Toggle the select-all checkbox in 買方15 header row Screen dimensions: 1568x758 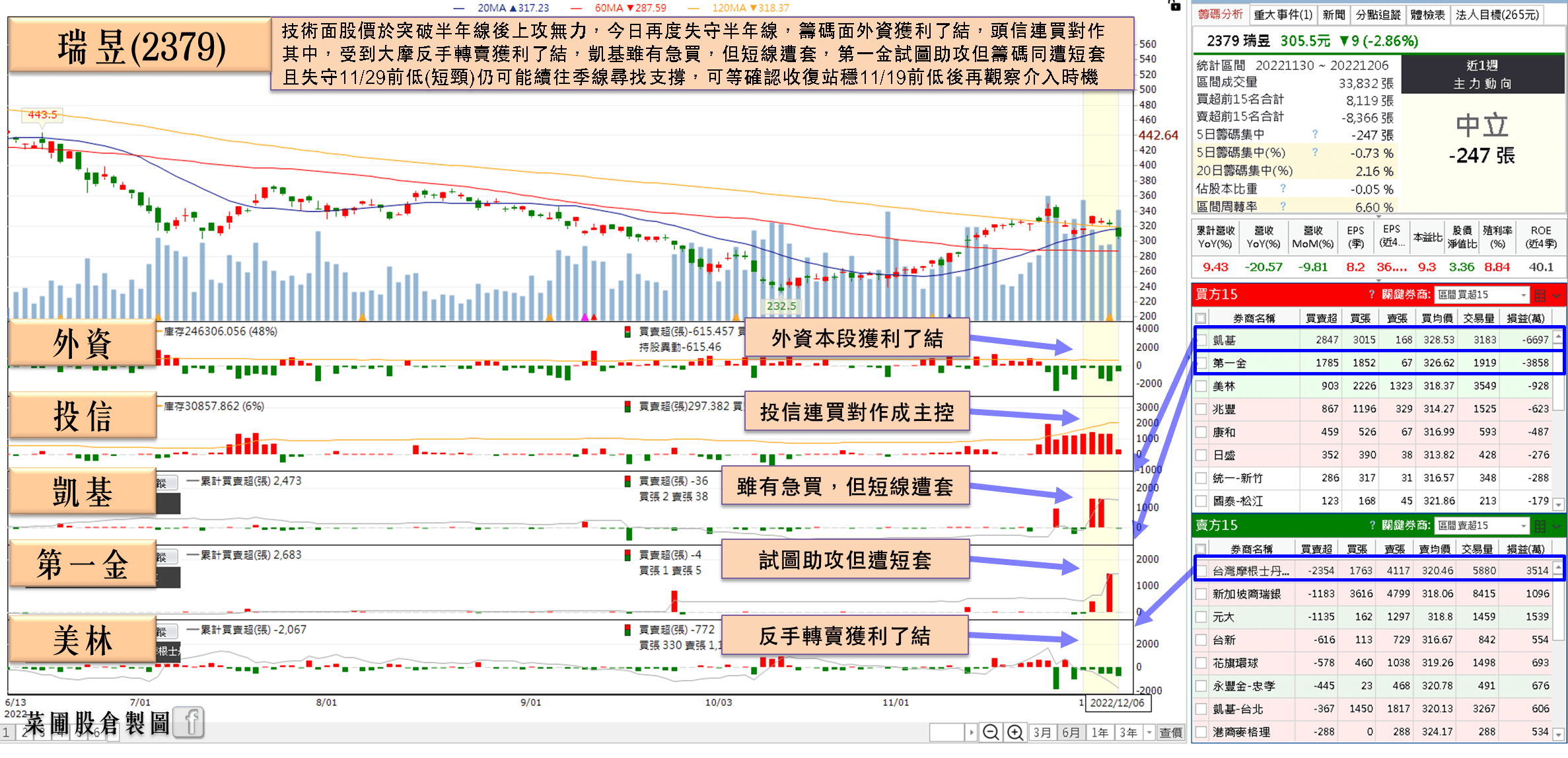(1201, 319)
